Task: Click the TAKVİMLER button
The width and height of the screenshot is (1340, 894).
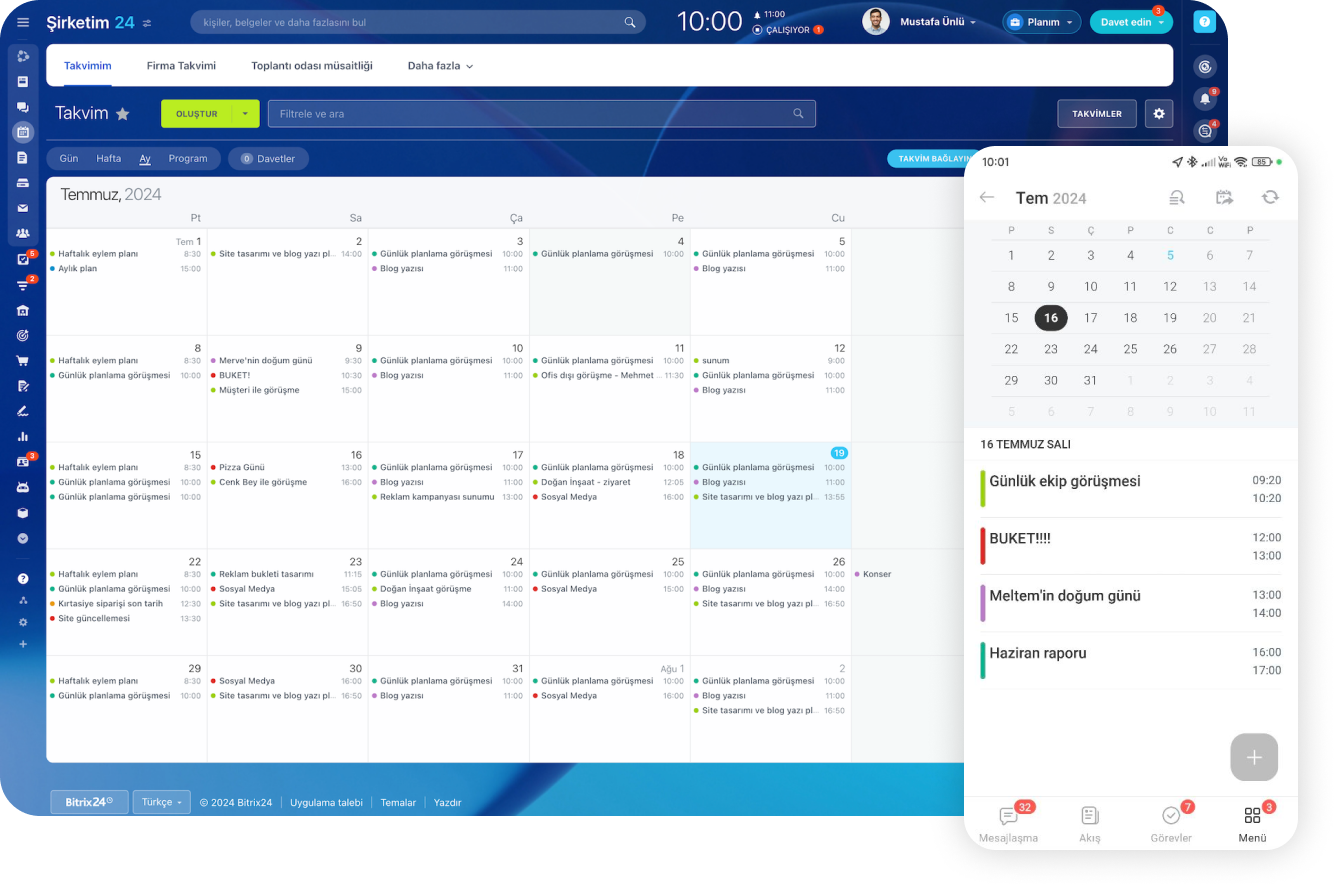Action: click(x=1096, y=114)
